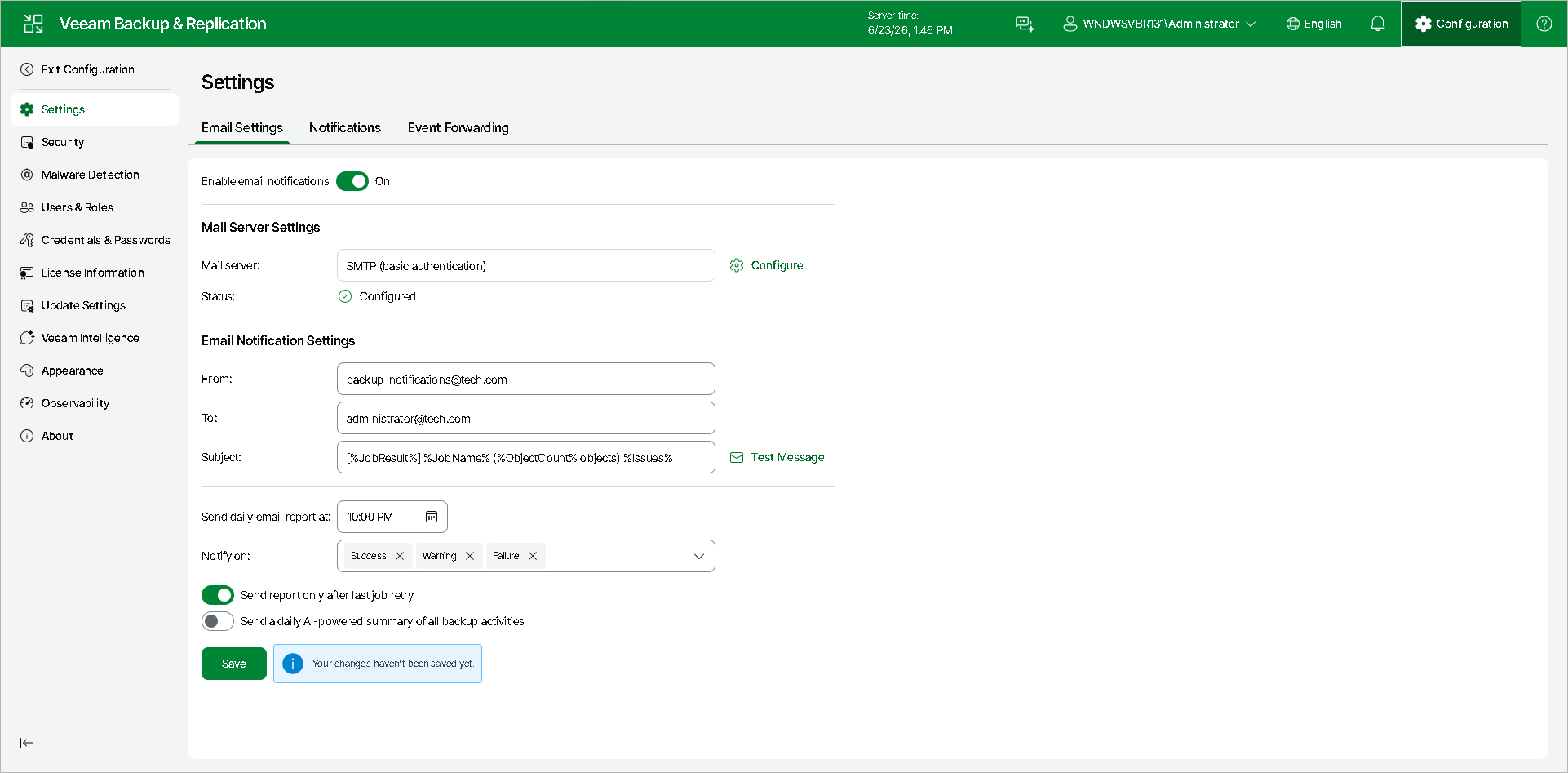Screen dimensions: 1568x773
Task: Open the help question mark icon
Action: (1544, 24)
